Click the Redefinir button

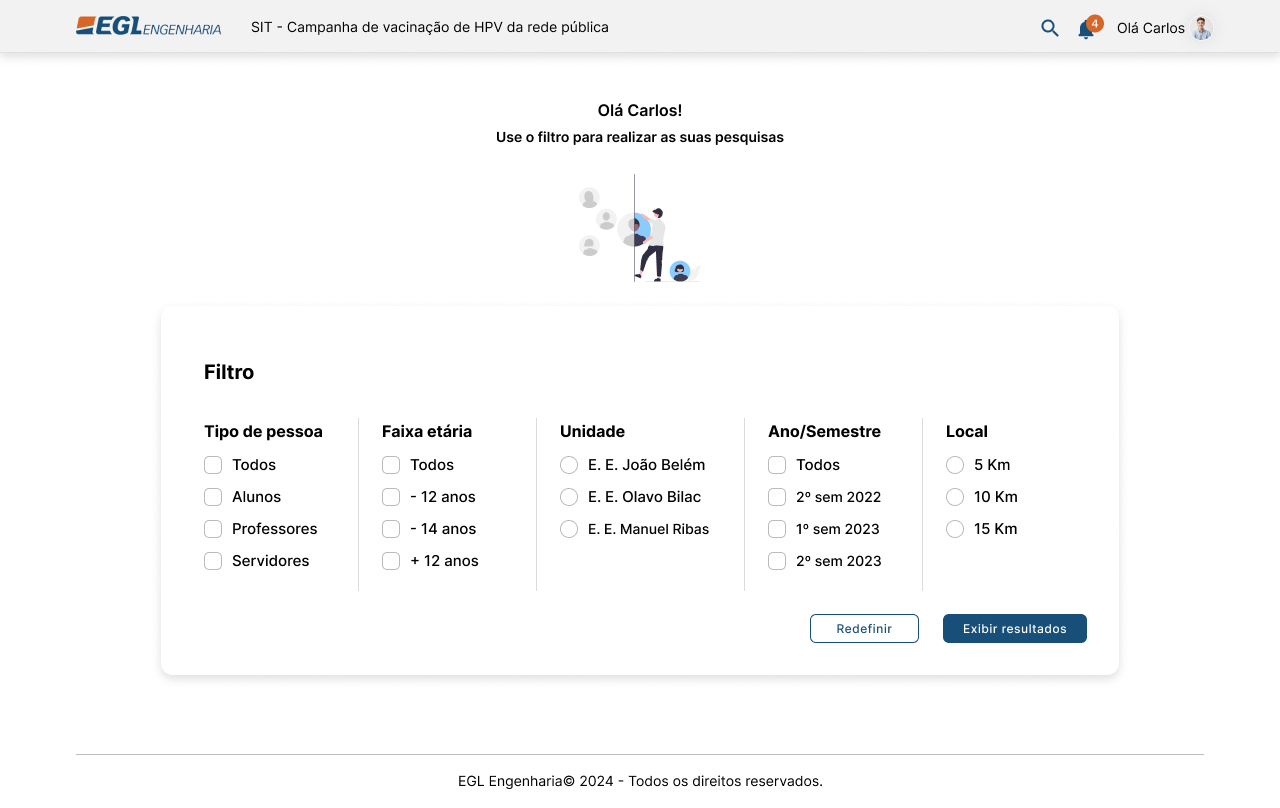tap(864, 629)
